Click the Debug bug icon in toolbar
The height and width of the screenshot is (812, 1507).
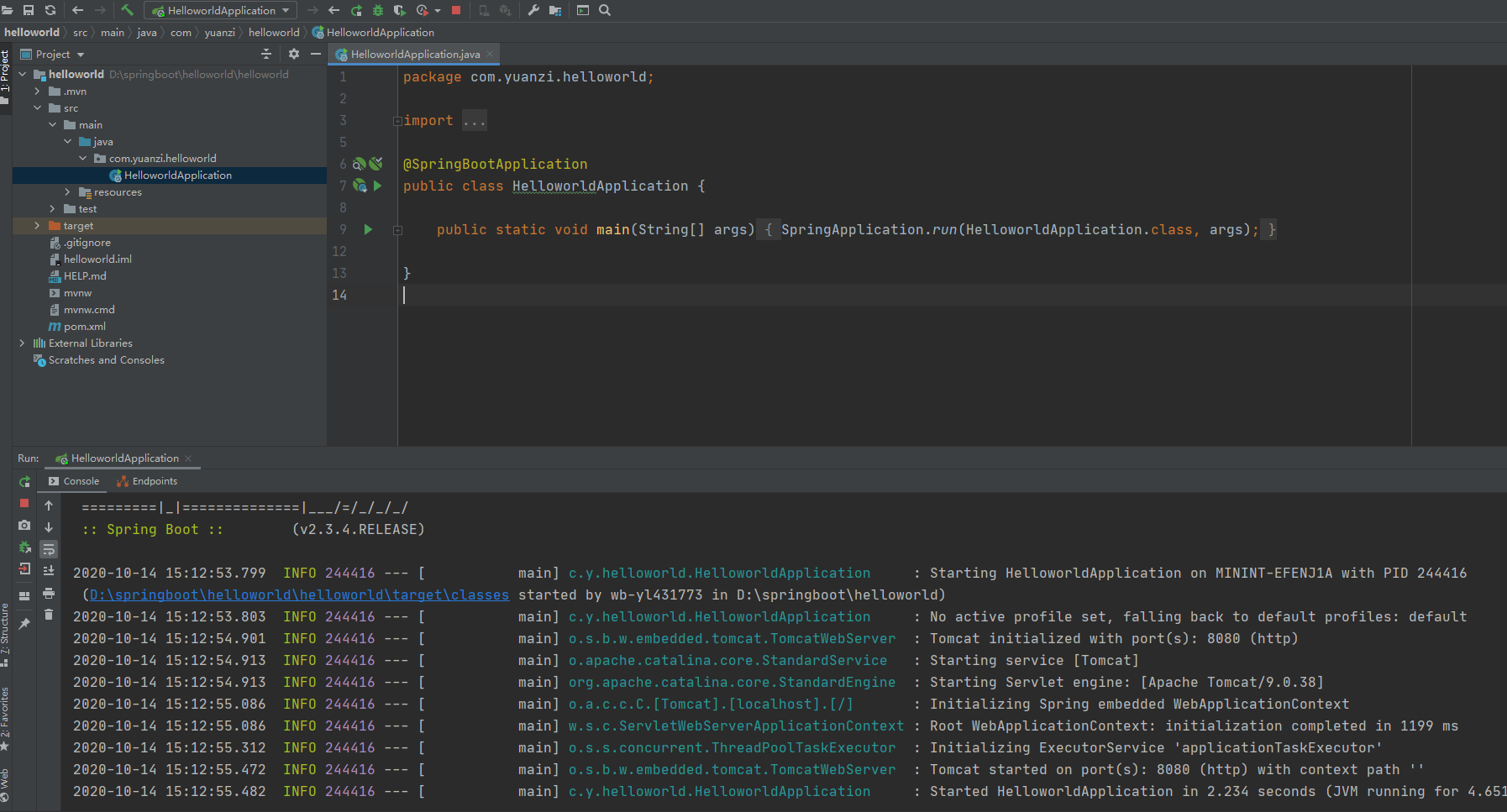tap(378, 10)
